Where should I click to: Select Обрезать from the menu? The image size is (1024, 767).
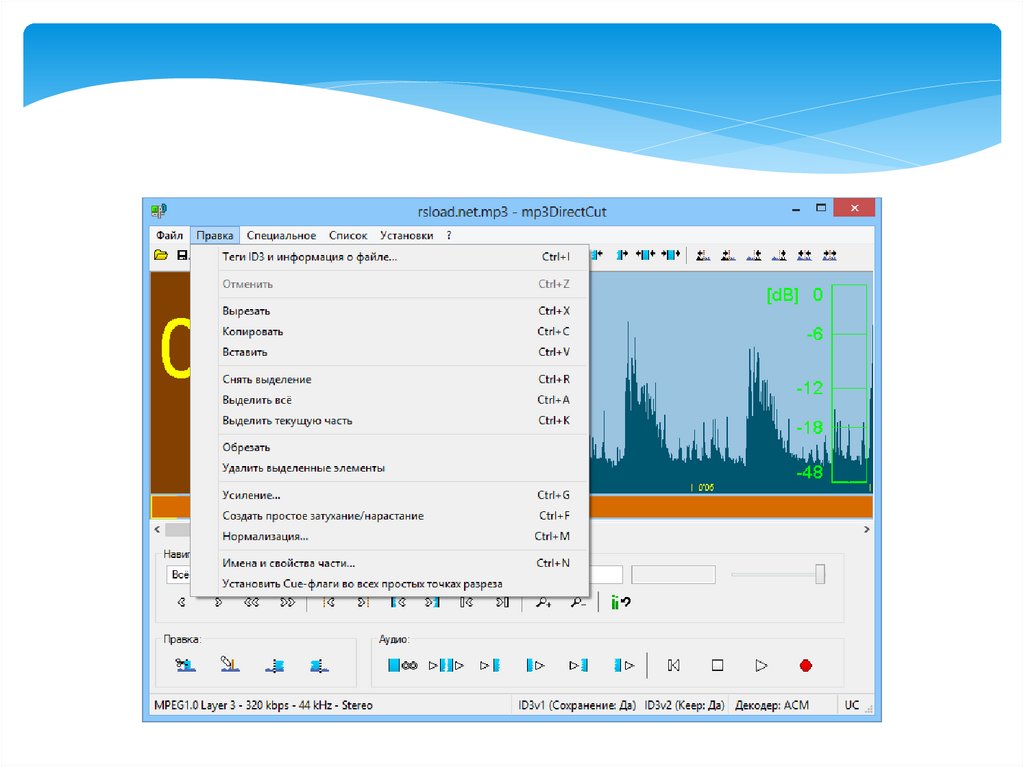tap(391, 448)
